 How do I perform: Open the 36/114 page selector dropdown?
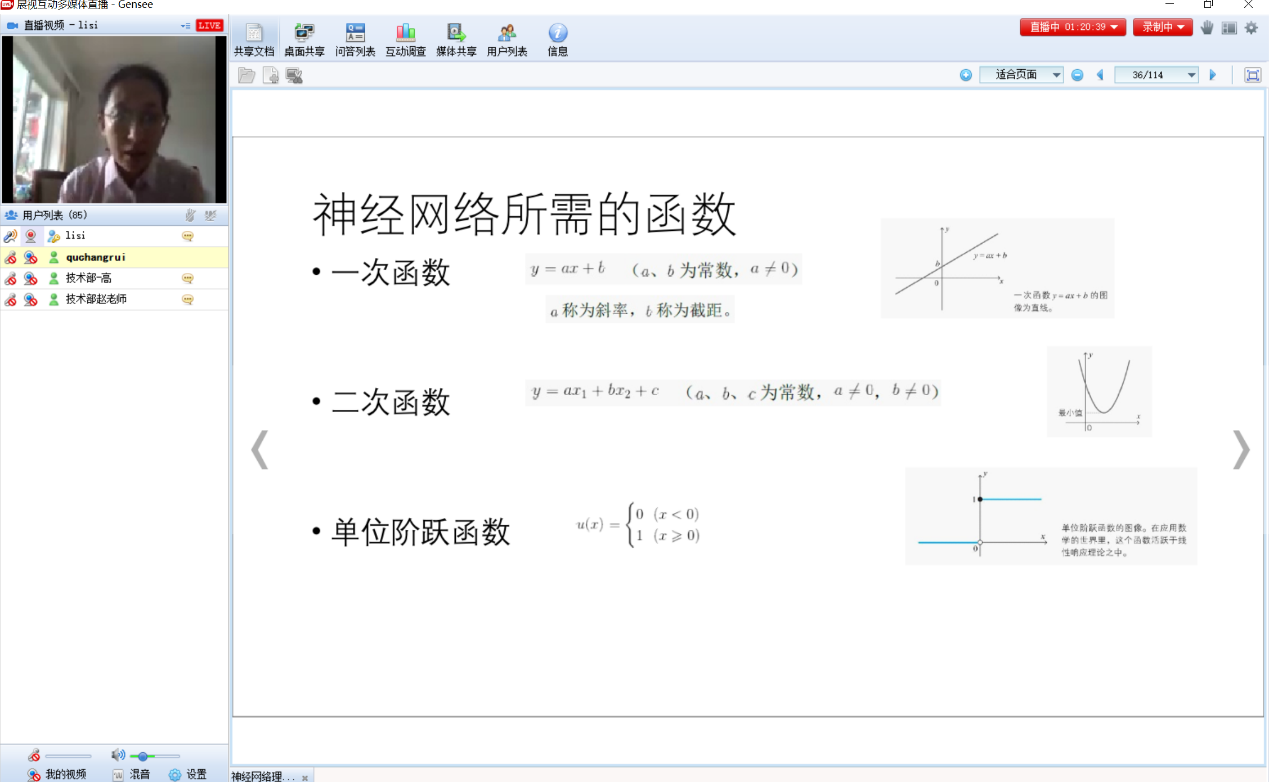click(x=1156, y=75)
